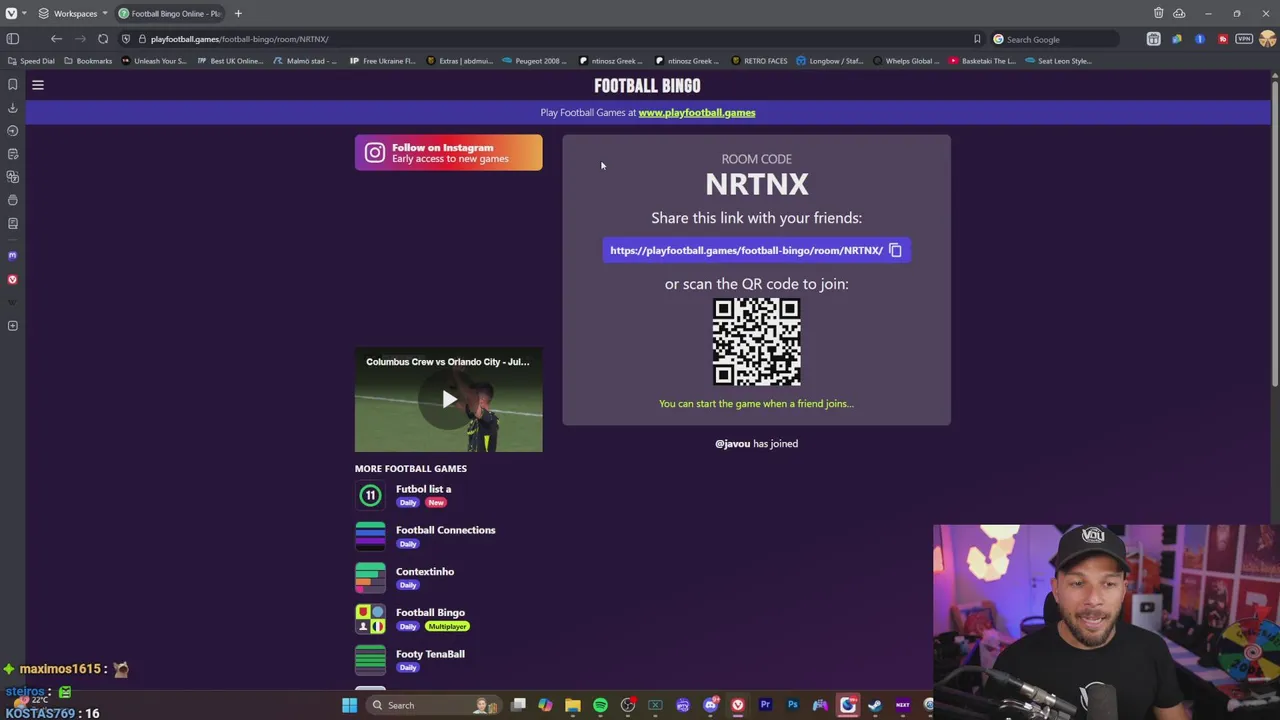Open Steam from the taskbar
The width and height of the screenshot is (1280, 720).
click(x=875, y=705)
